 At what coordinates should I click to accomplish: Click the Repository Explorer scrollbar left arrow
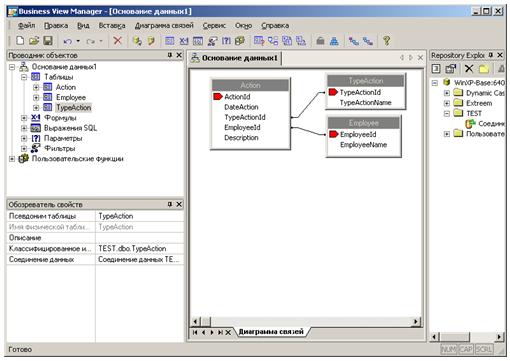pyautogui.click(x=434, y=337)
